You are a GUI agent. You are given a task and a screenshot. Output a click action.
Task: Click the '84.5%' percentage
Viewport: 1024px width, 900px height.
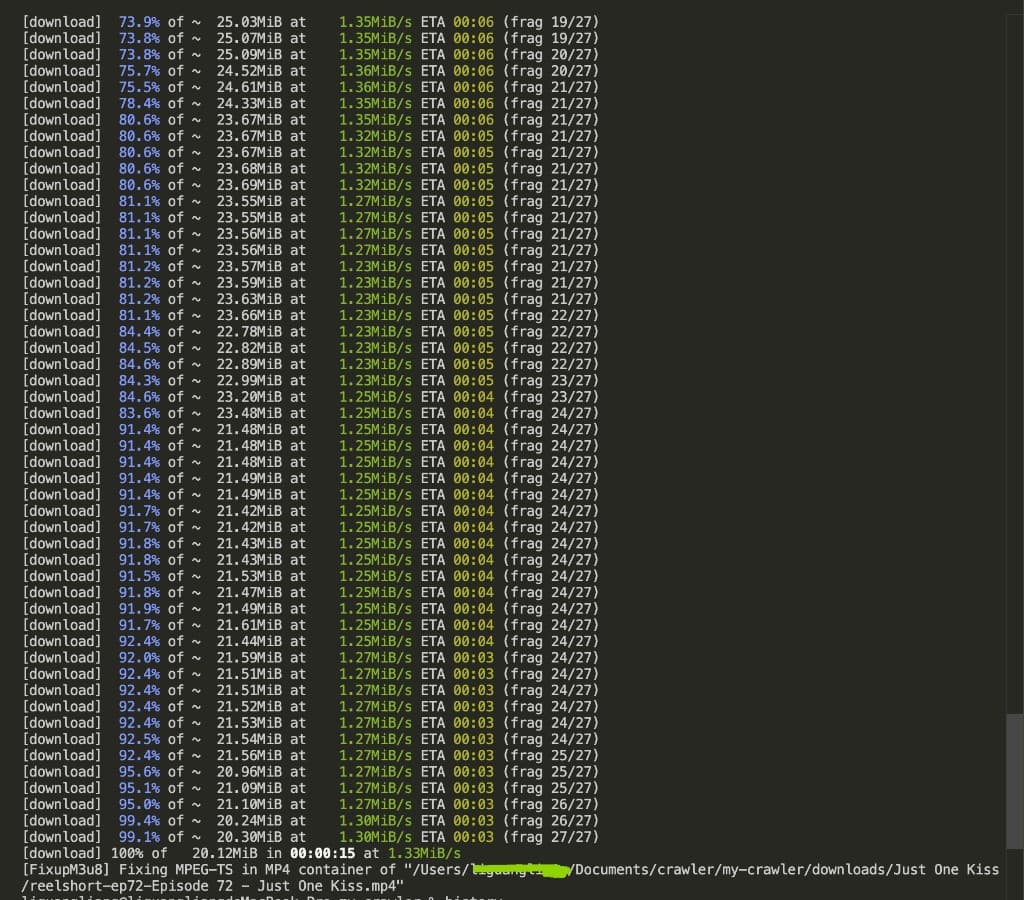[139, 348]
